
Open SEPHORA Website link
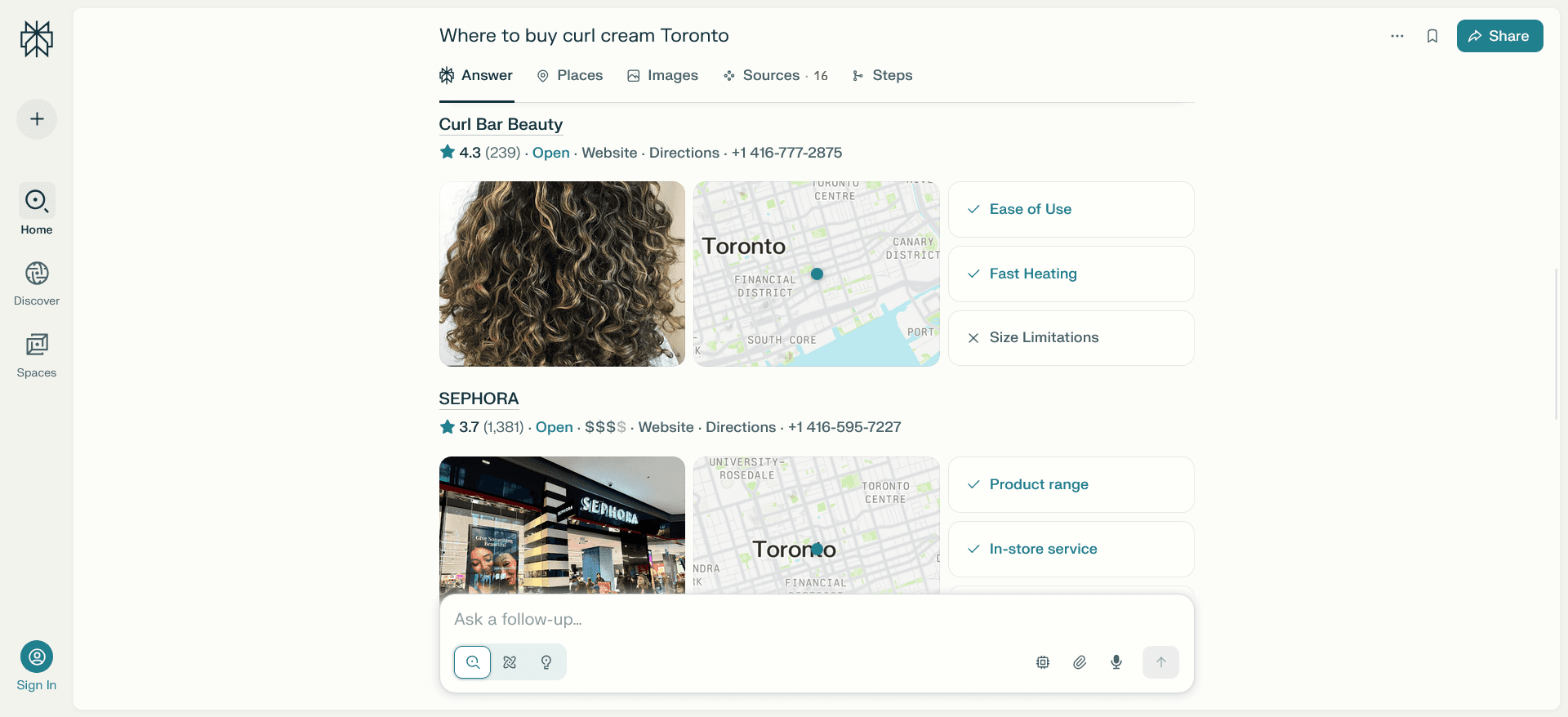pos(666,427)
